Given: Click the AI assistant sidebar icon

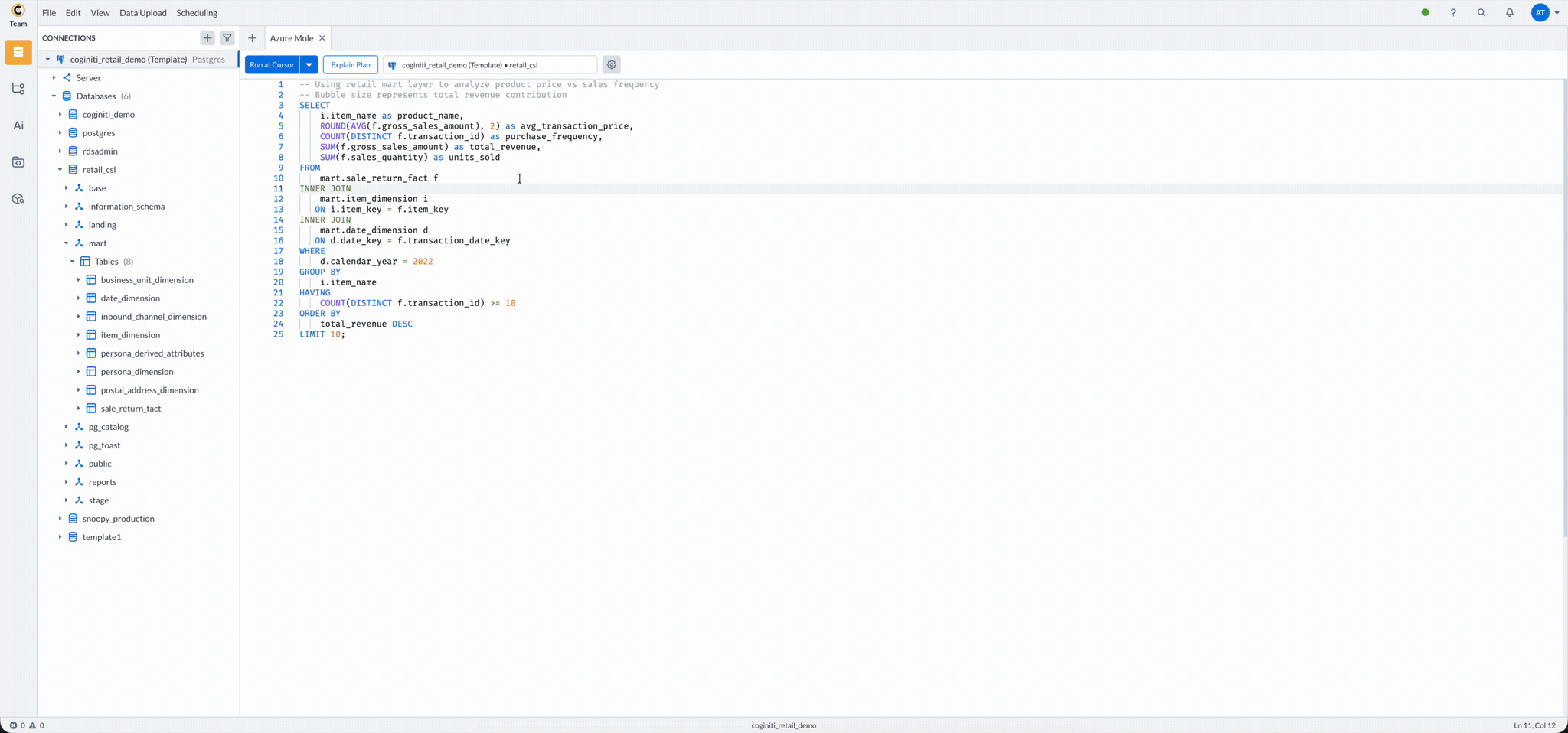Looking at the screenshot, I should [x=18, y=125].
